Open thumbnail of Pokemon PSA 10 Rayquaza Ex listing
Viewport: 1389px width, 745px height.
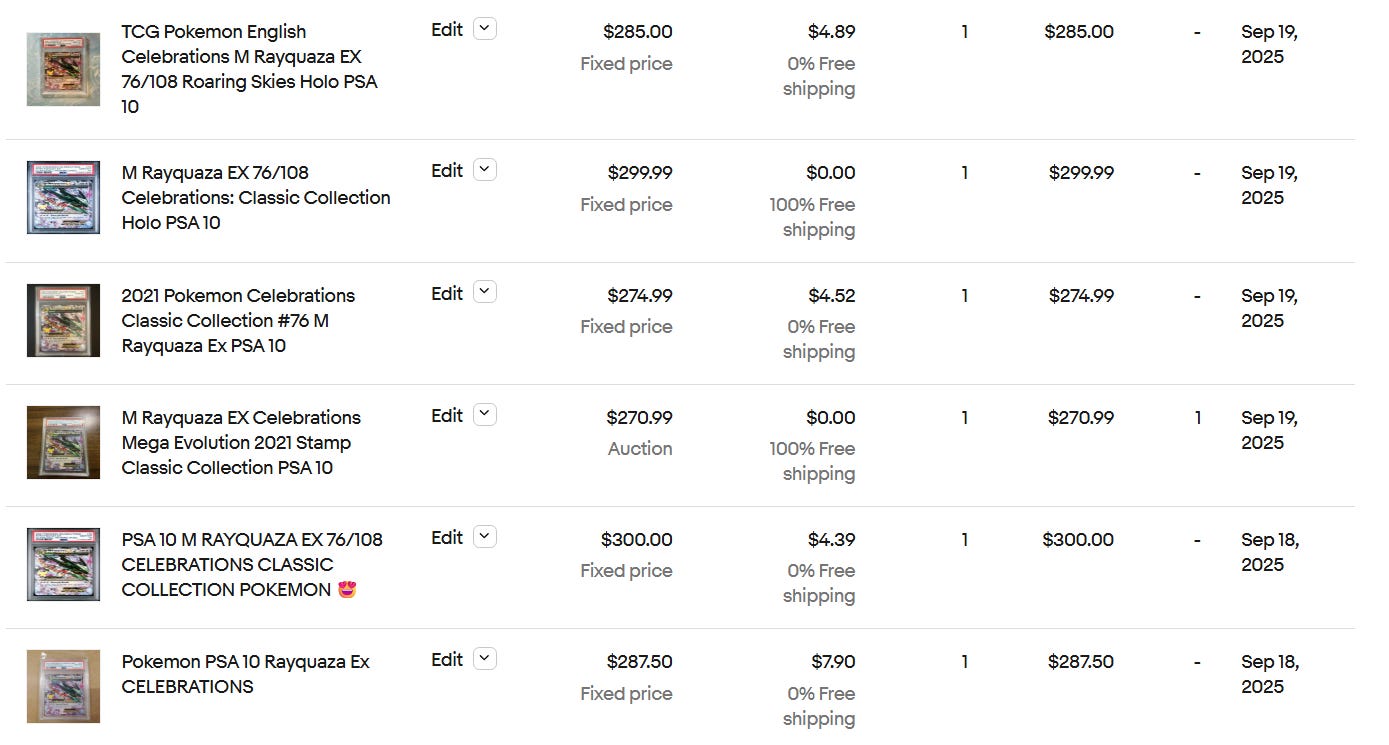tap(63, 686)
